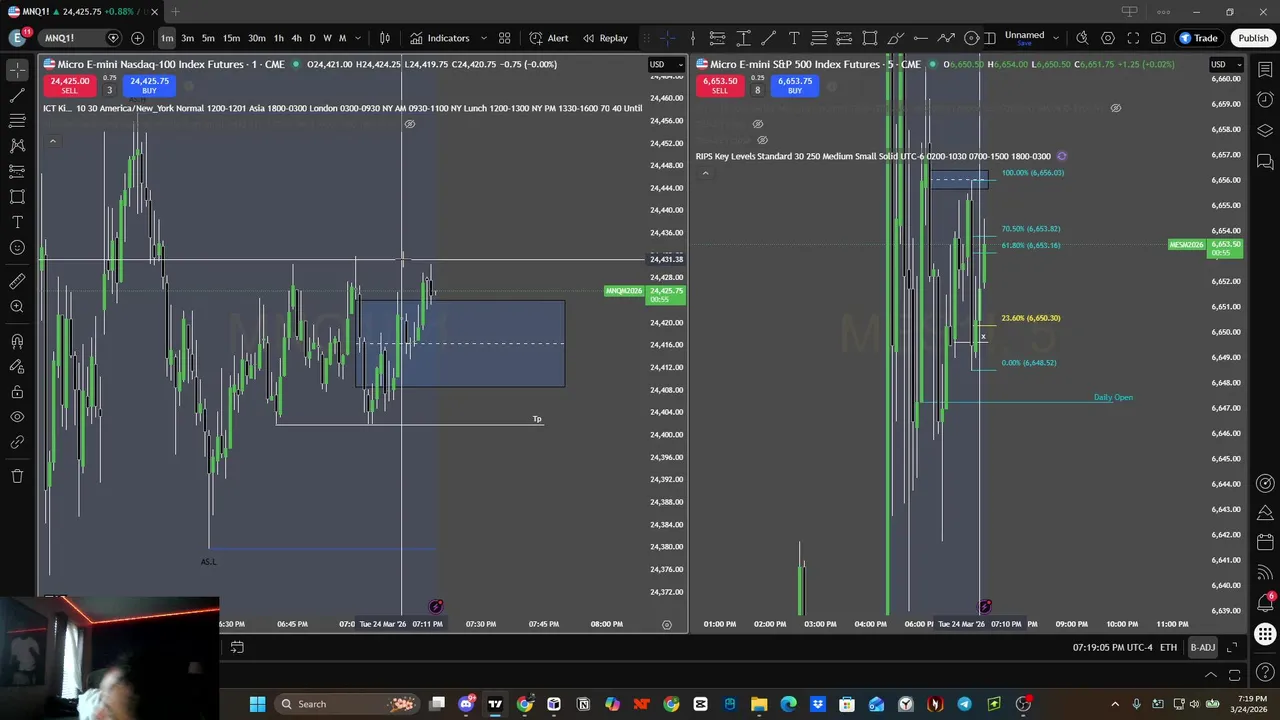Expand the timeframe interval dropdown arrow
Viewport: 1280px width, 720px height.
[x=358, y=38]
